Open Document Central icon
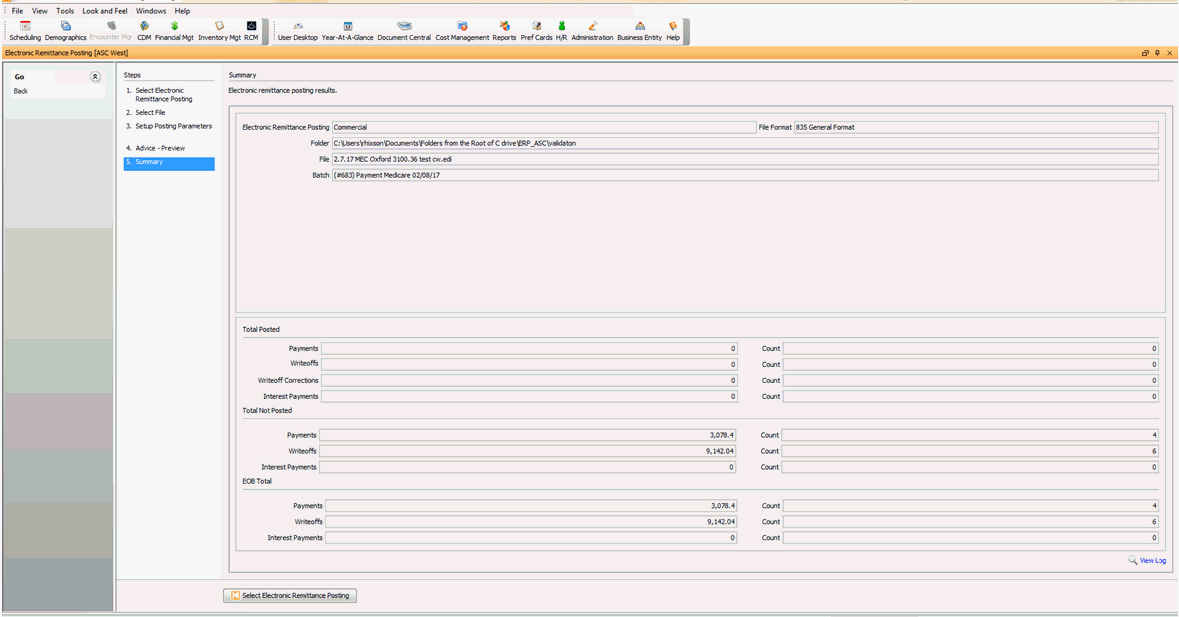 tap(405, 31)
